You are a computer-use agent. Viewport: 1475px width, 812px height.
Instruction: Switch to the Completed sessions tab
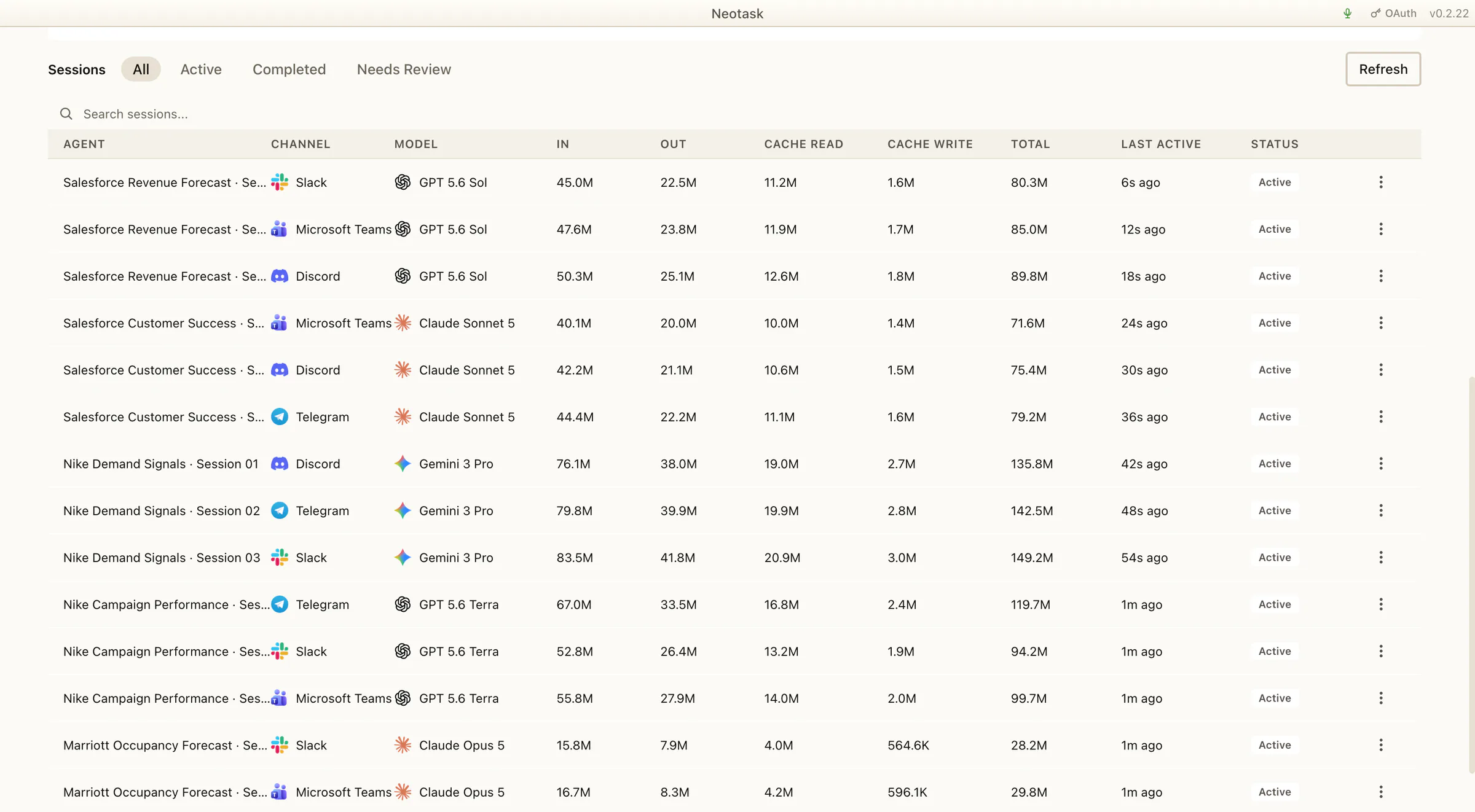[289, 69]
